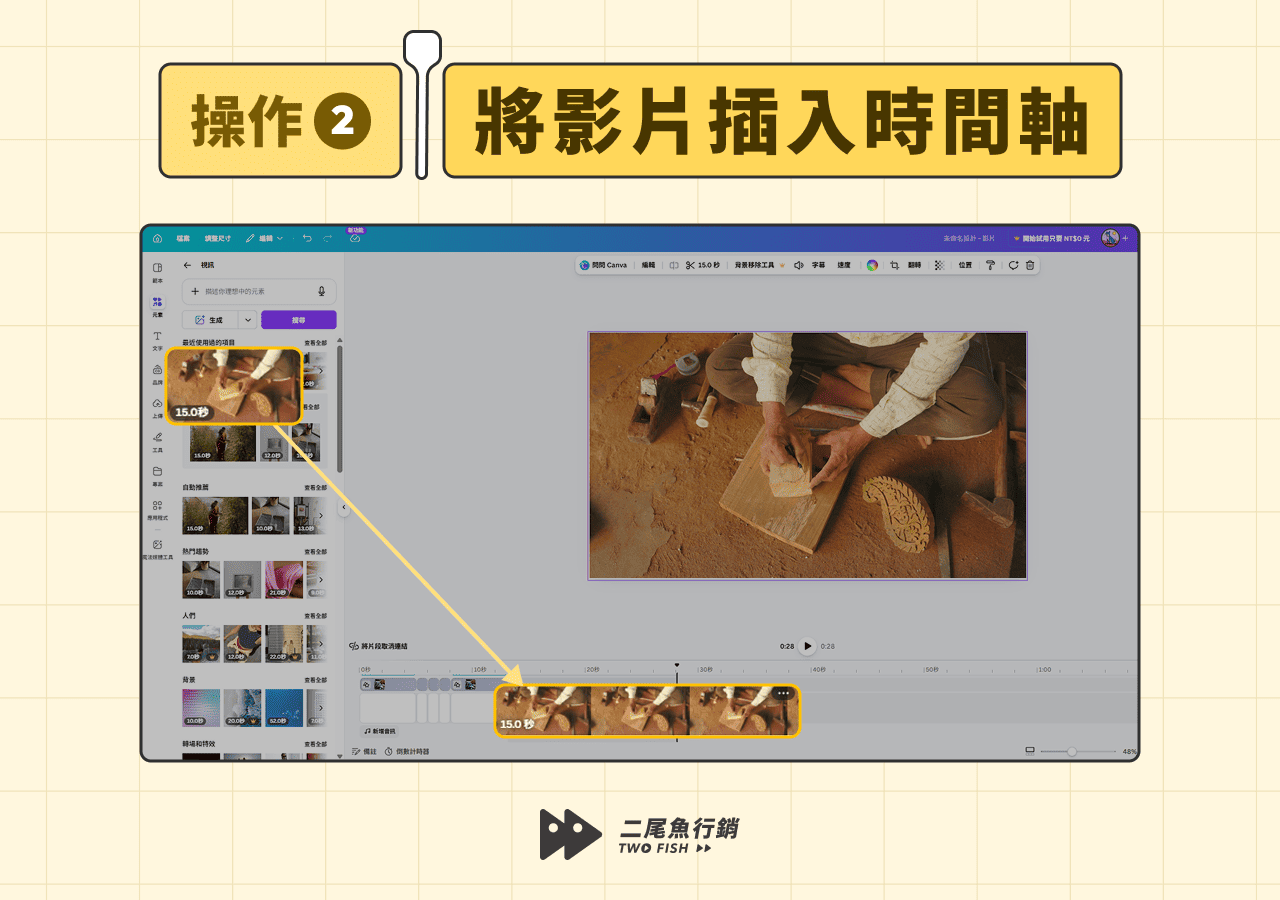Open the 工具 tools tab
Image resolution: width=1280 pixels, height=900 pixels.
(157, 442)
